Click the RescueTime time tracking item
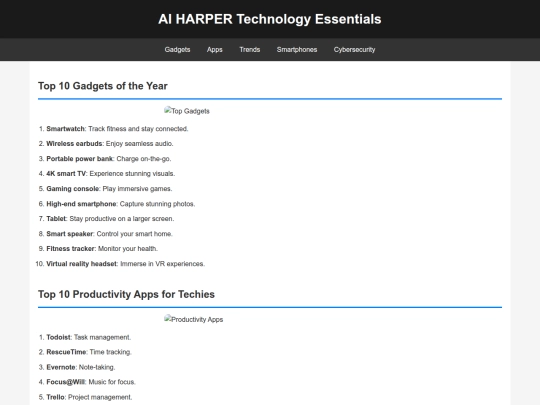This screenshot has width=540, height=405. [89, 352]
